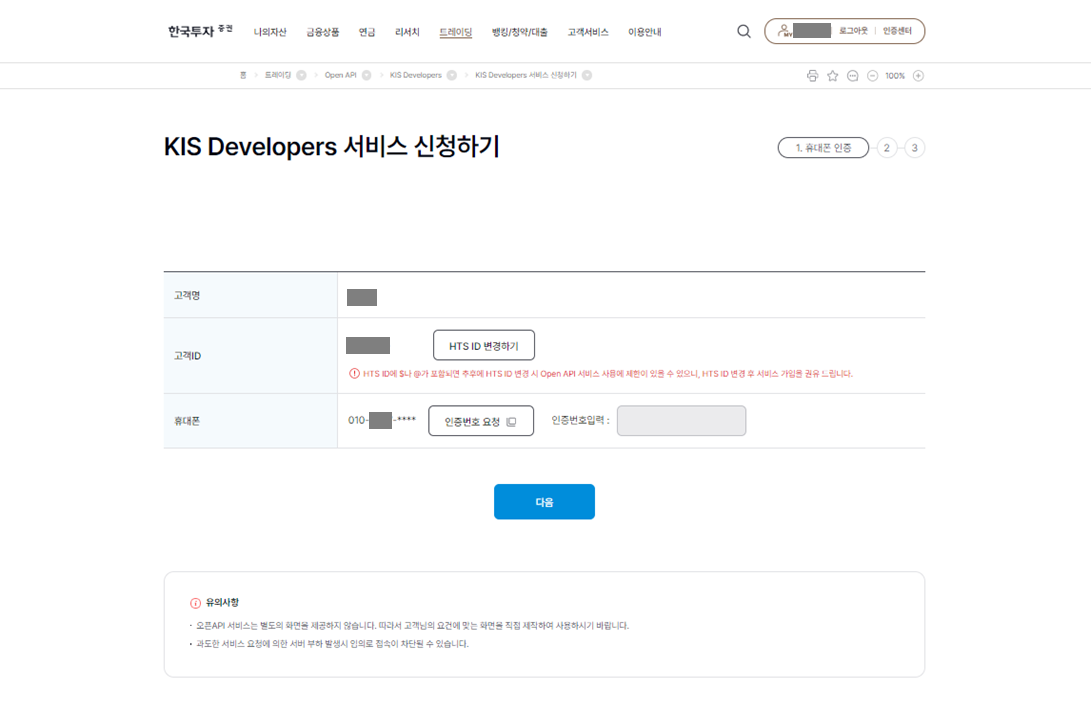Image resolution: width=1091 pixels, height=708 pixels.
Task: Open the 나의자산 menu
Action: coord(270,32)
